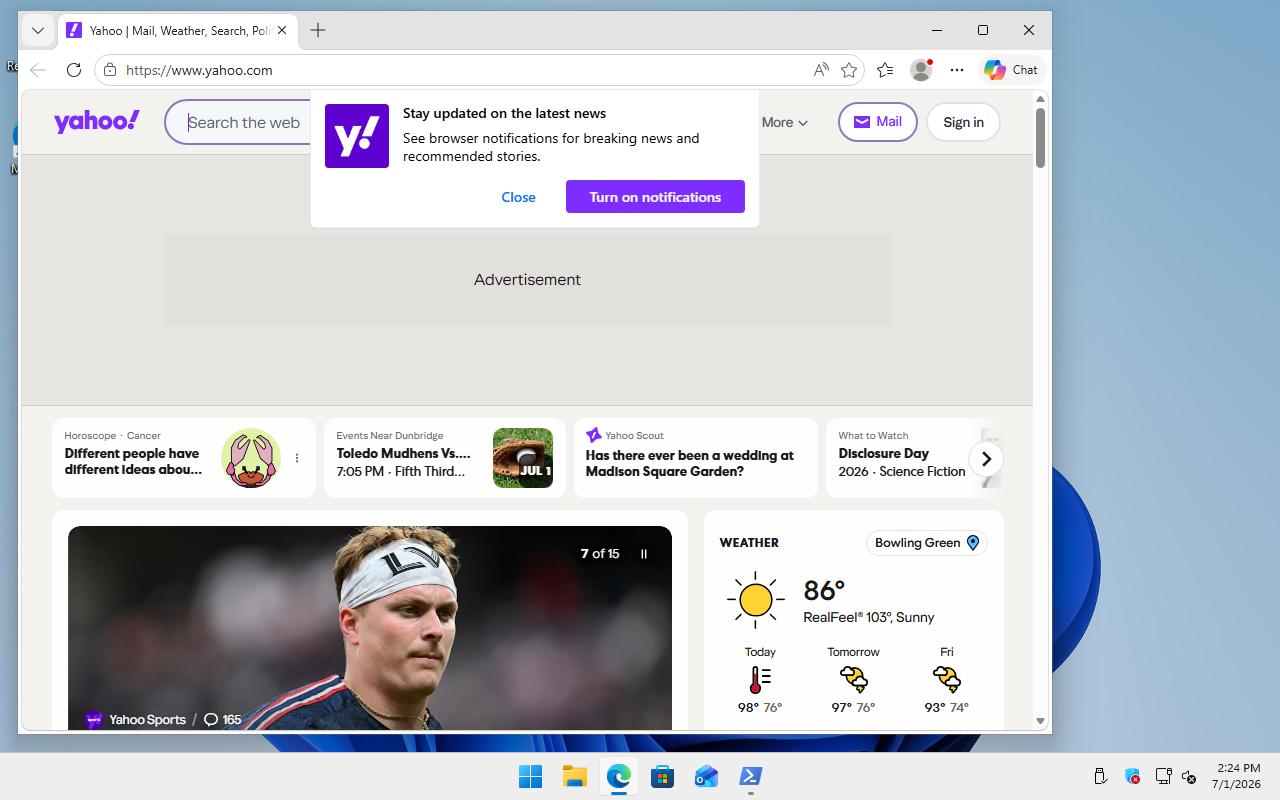Open PowerShell from the taskbar
This screenshot has width=1280, height=800.
(750, 776)
